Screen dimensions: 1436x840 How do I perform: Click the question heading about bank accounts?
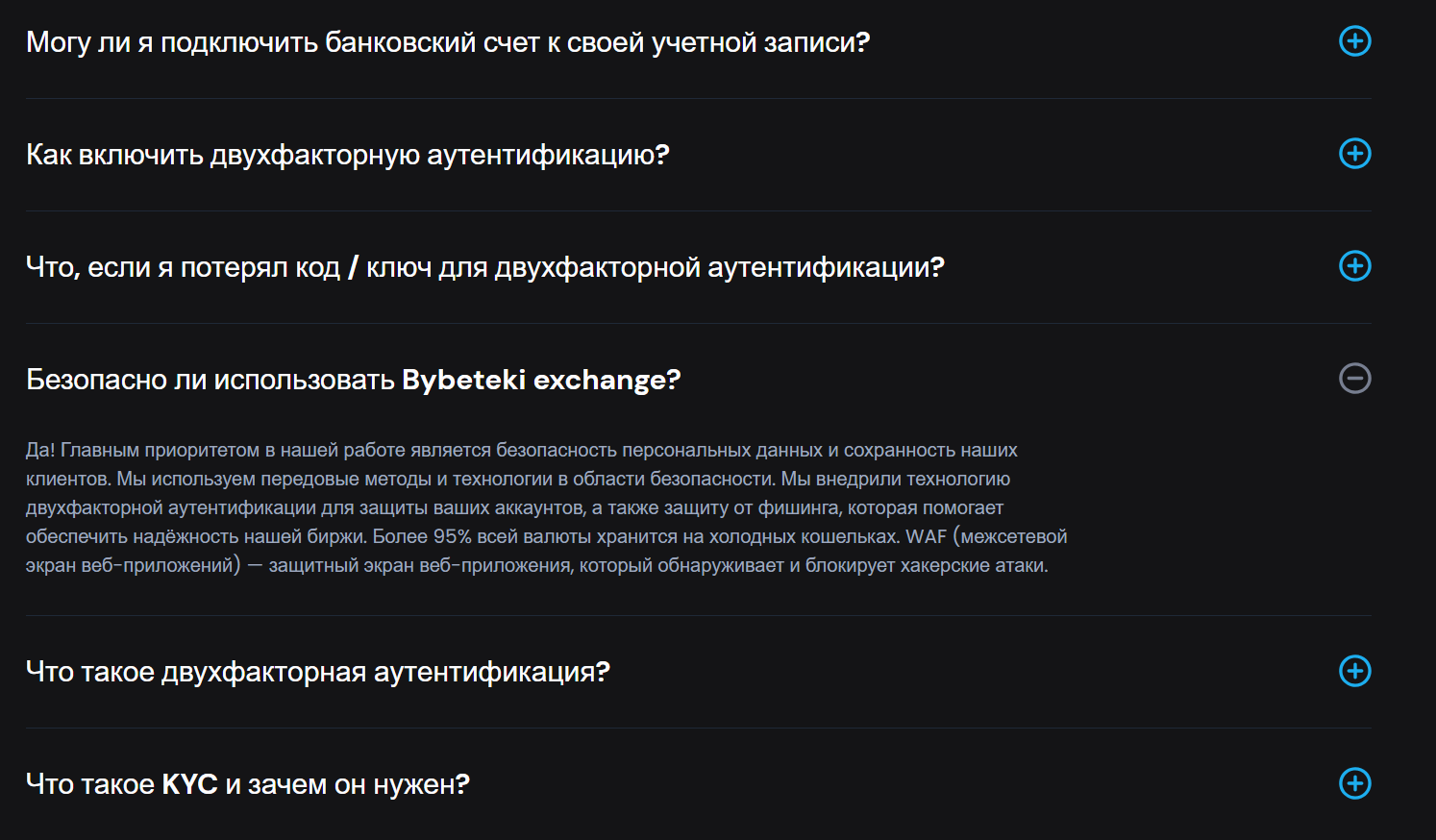click(x=447, y=41)
